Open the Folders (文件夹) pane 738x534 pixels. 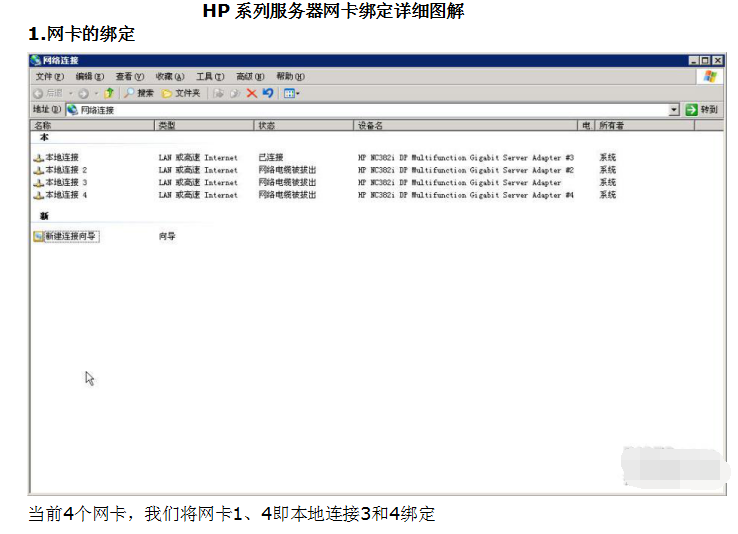(x=181, y=93)
